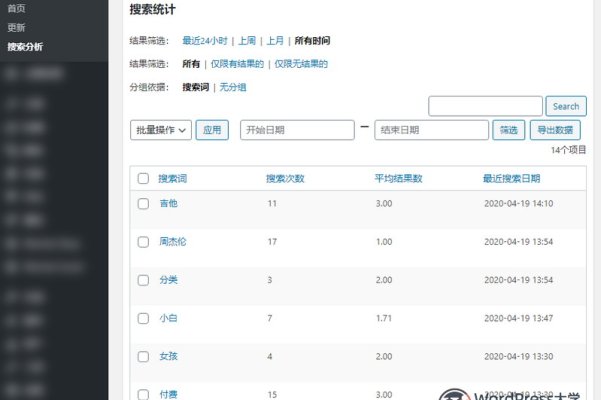
Task: Sort by 平均结果数 column
Action: tap(398, 179)
